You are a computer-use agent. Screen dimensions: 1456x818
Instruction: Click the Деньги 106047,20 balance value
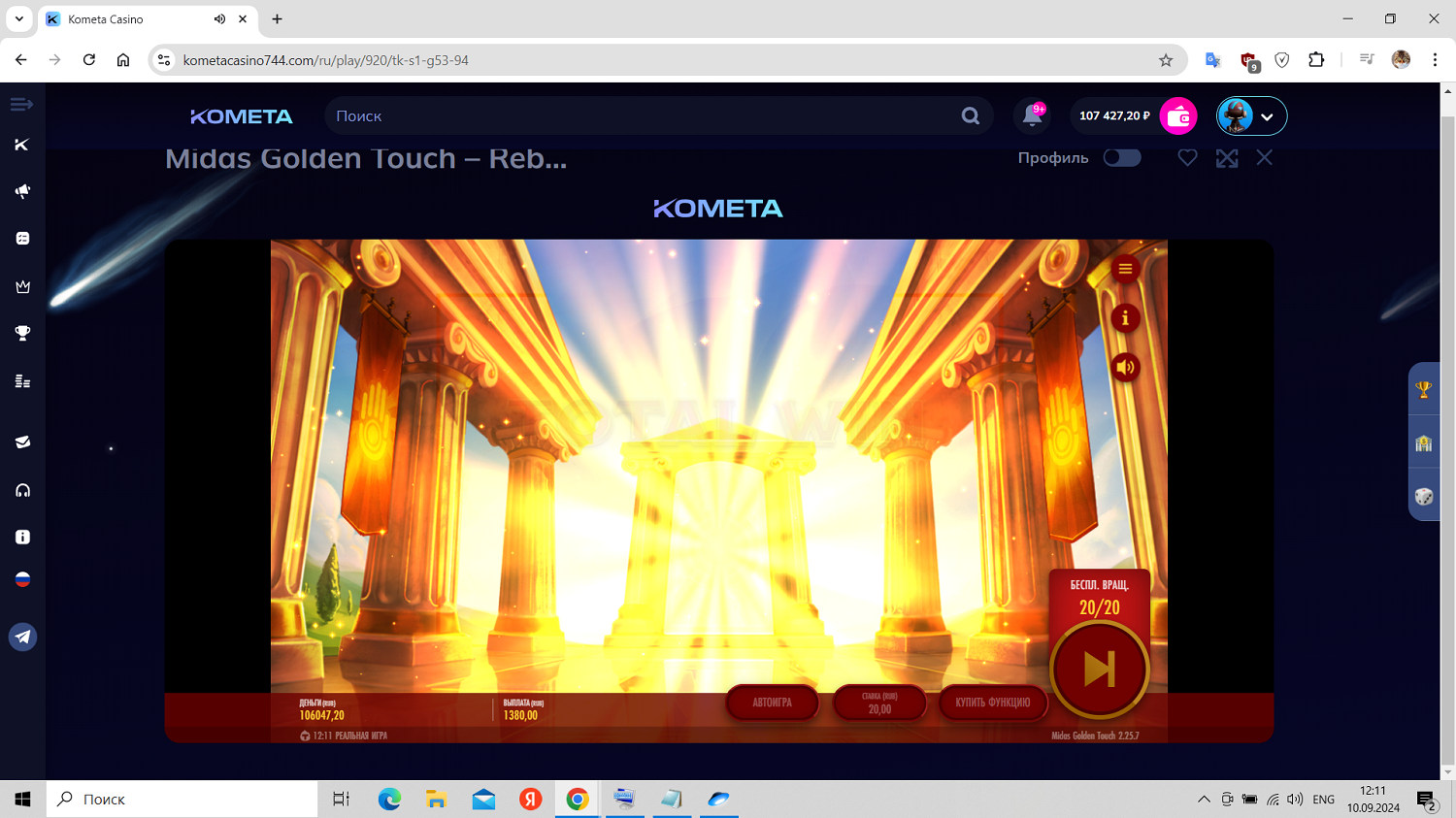(321, 715)
